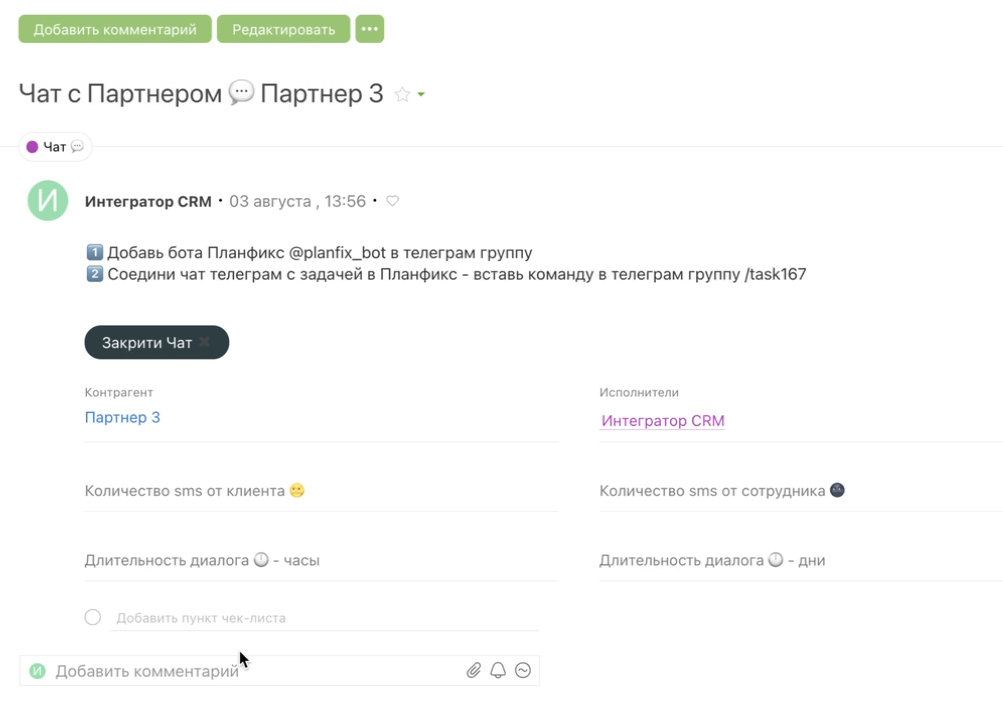Click the small avatar in comment field
The width and height of the screenshot is (1003, 706).
(38, 671)
